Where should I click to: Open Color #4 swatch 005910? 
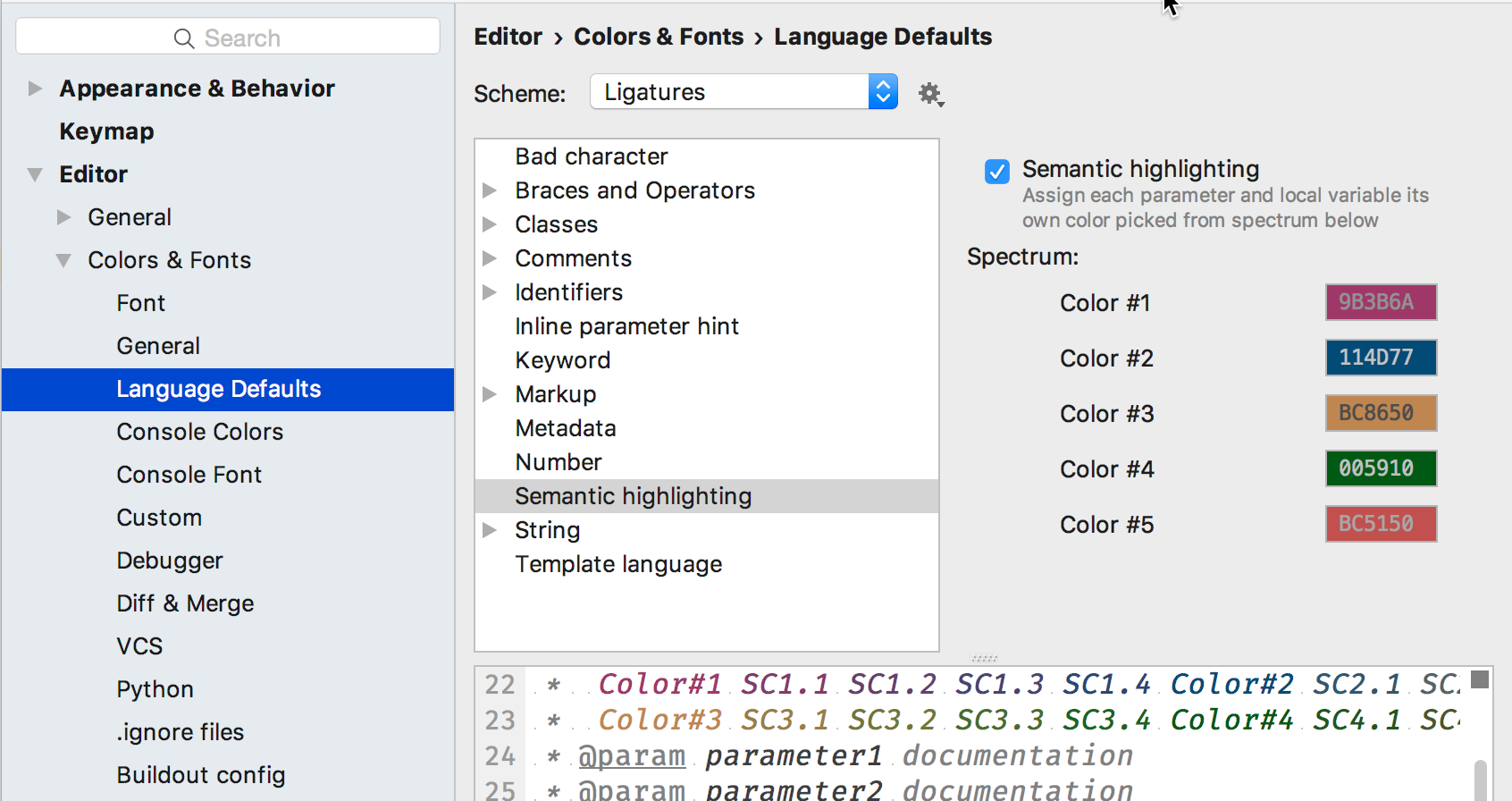(1381, 468)
